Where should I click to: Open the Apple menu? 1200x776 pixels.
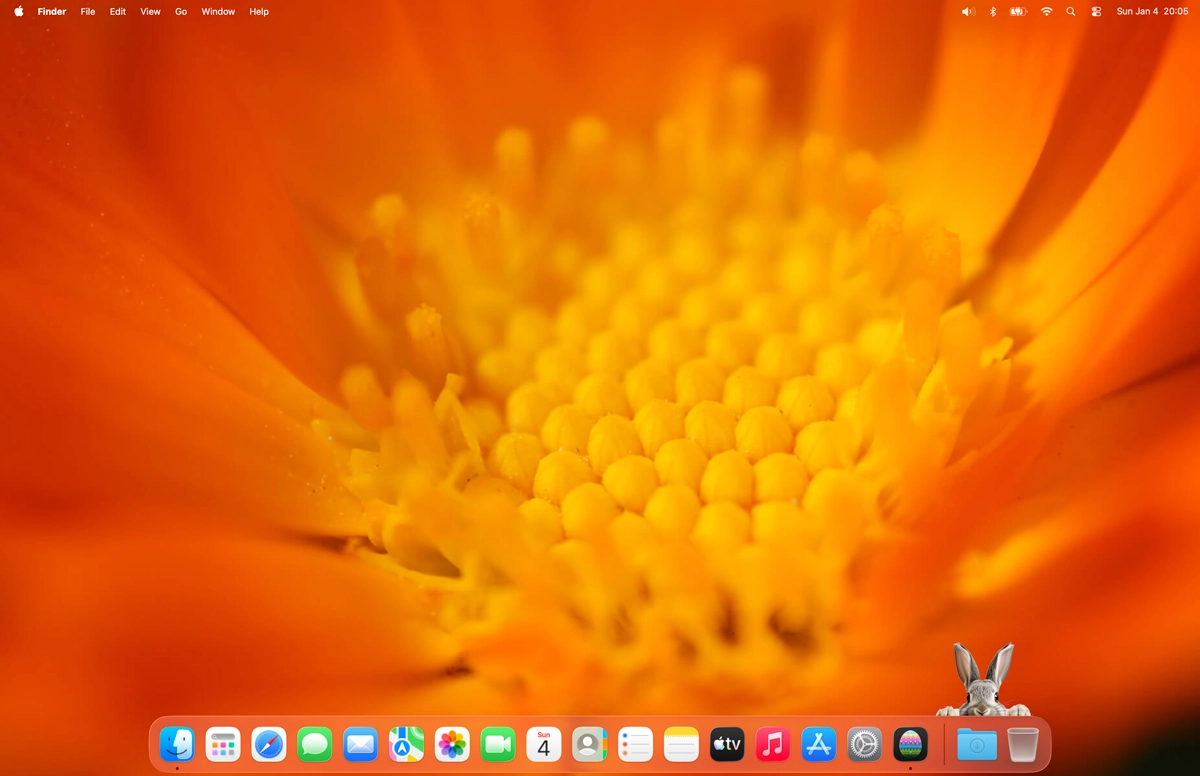click(x=19, y=12)
